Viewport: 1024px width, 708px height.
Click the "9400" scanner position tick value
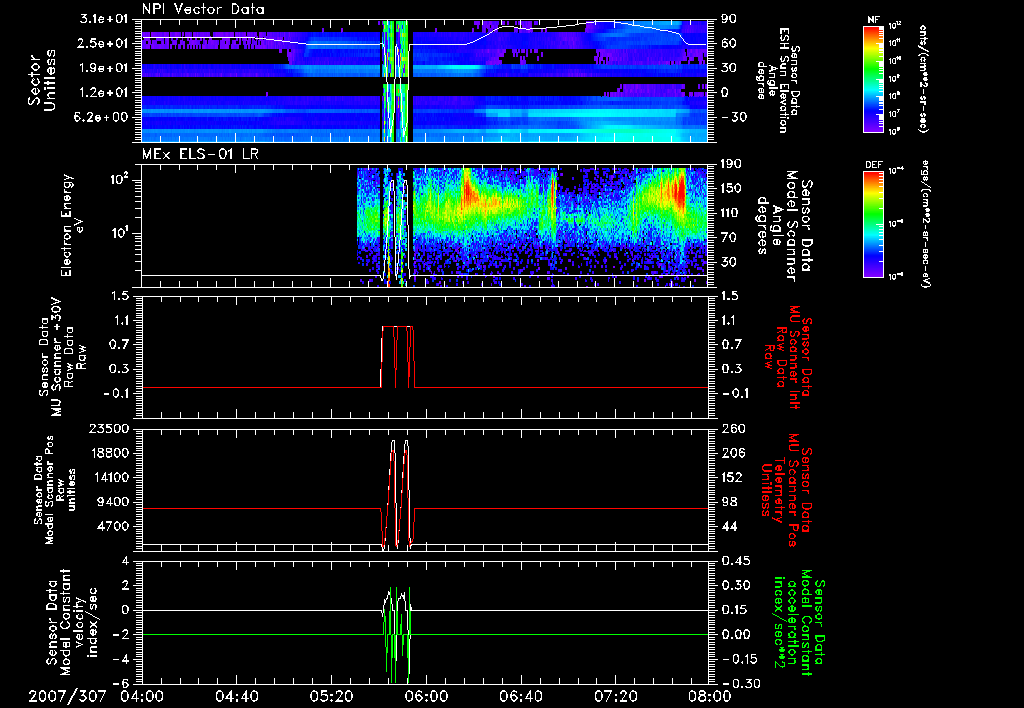click(x=113, y=502)
